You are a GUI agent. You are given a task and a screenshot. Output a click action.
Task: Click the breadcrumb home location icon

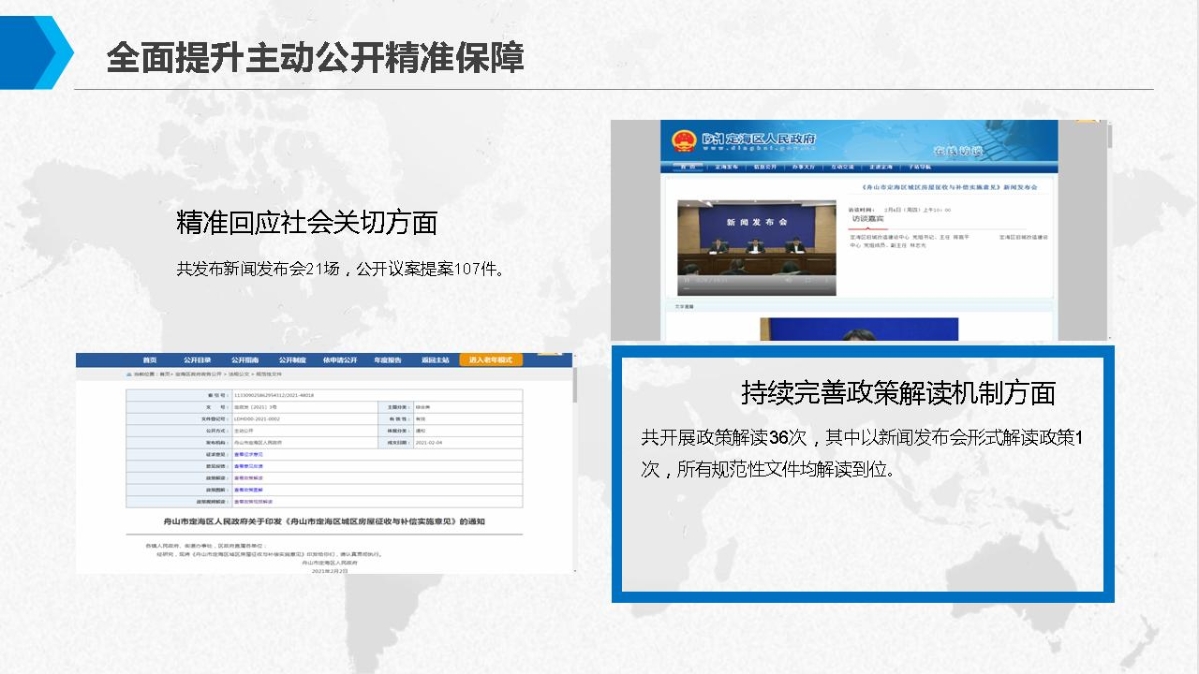128,373
